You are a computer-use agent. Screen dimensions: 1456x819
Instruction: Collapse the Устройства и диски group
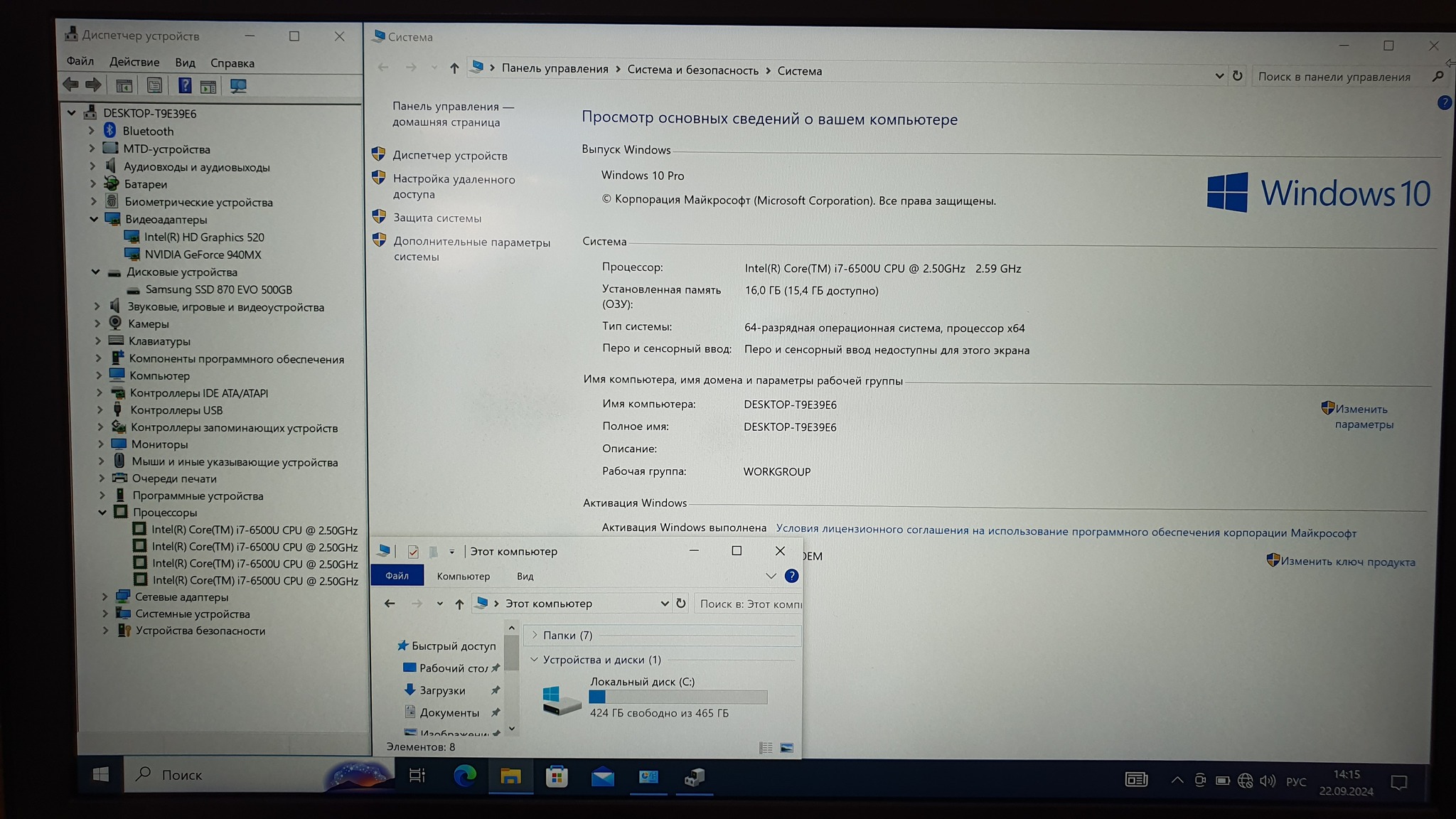pos(534,660)
